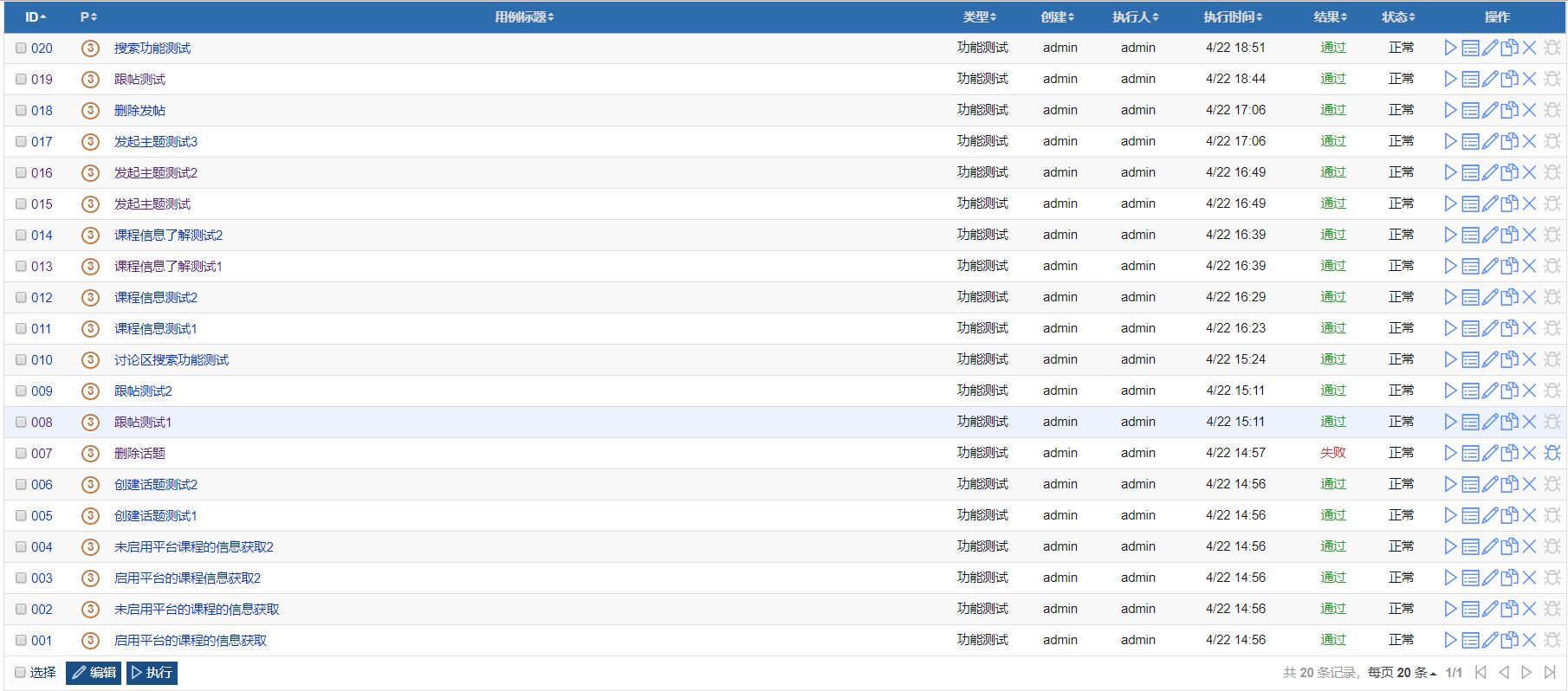The image size is (1568, 691).
Task: Edit pencil icon for case 003 启用平台的课程信息获取2
Action: click(1490, 578)
